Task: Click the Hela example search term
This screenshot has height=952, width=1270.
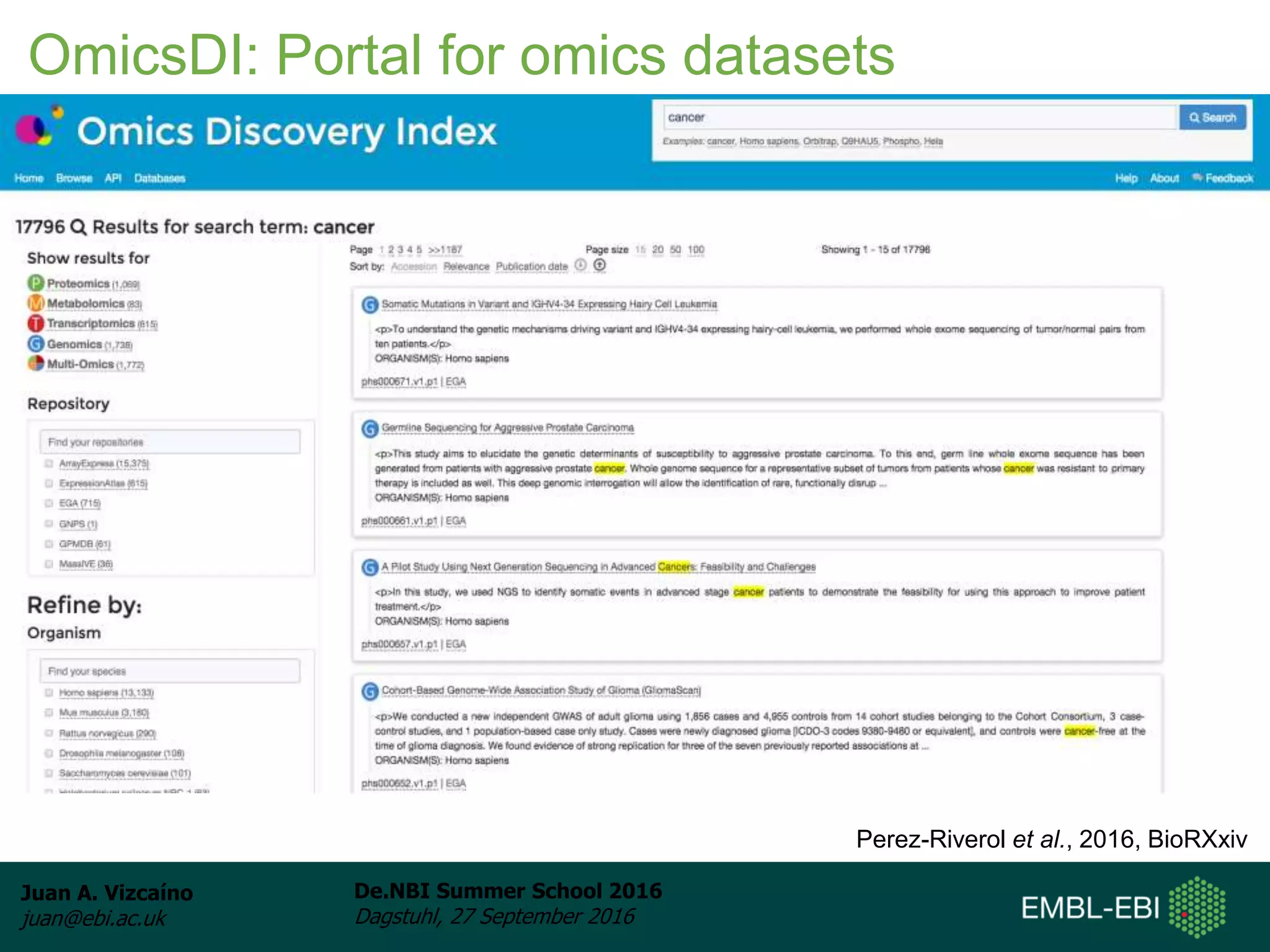Action: click(933, 141)
